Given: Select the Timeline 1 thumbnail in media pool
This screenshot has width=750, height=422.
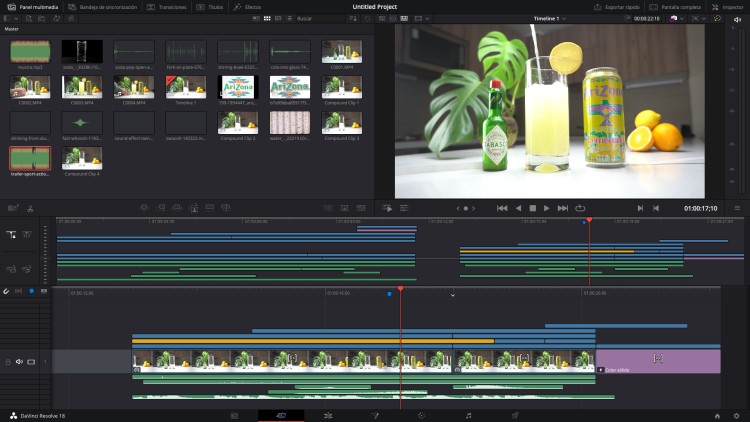Looking at the screenshot, I should tap(186, 87).
